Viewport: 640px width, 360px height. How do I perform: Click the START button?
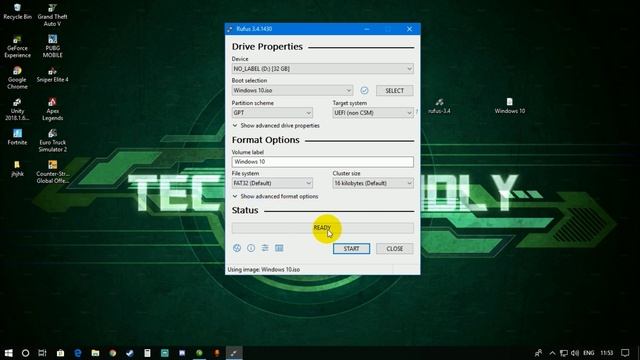point(351,249)
